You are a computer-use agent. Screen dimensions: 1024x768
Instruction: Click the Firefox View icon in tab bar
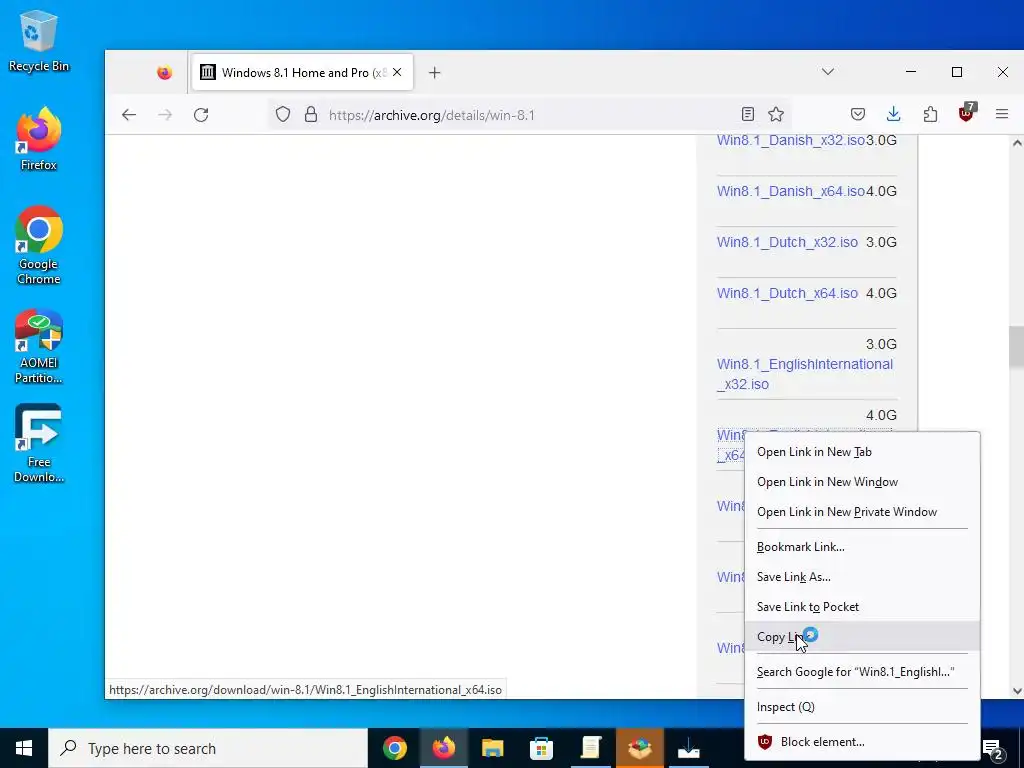(165, 72)
